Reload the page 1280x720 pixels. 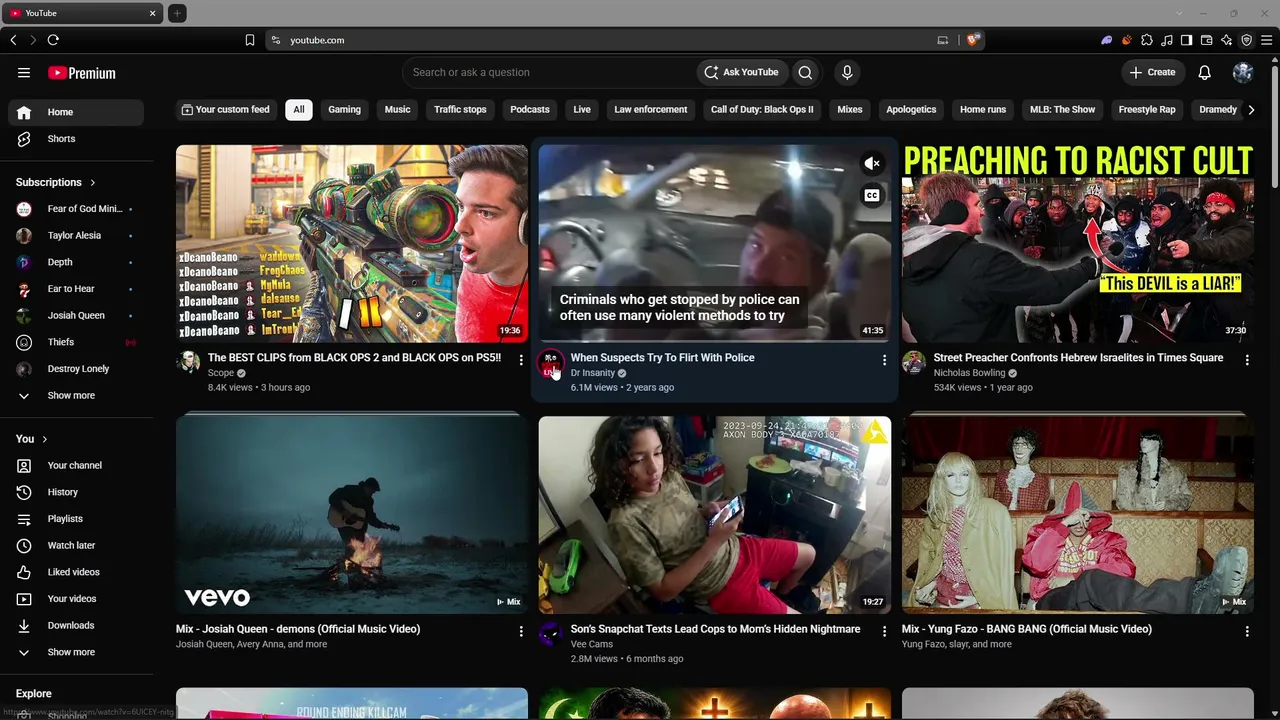tap(53, 40)
